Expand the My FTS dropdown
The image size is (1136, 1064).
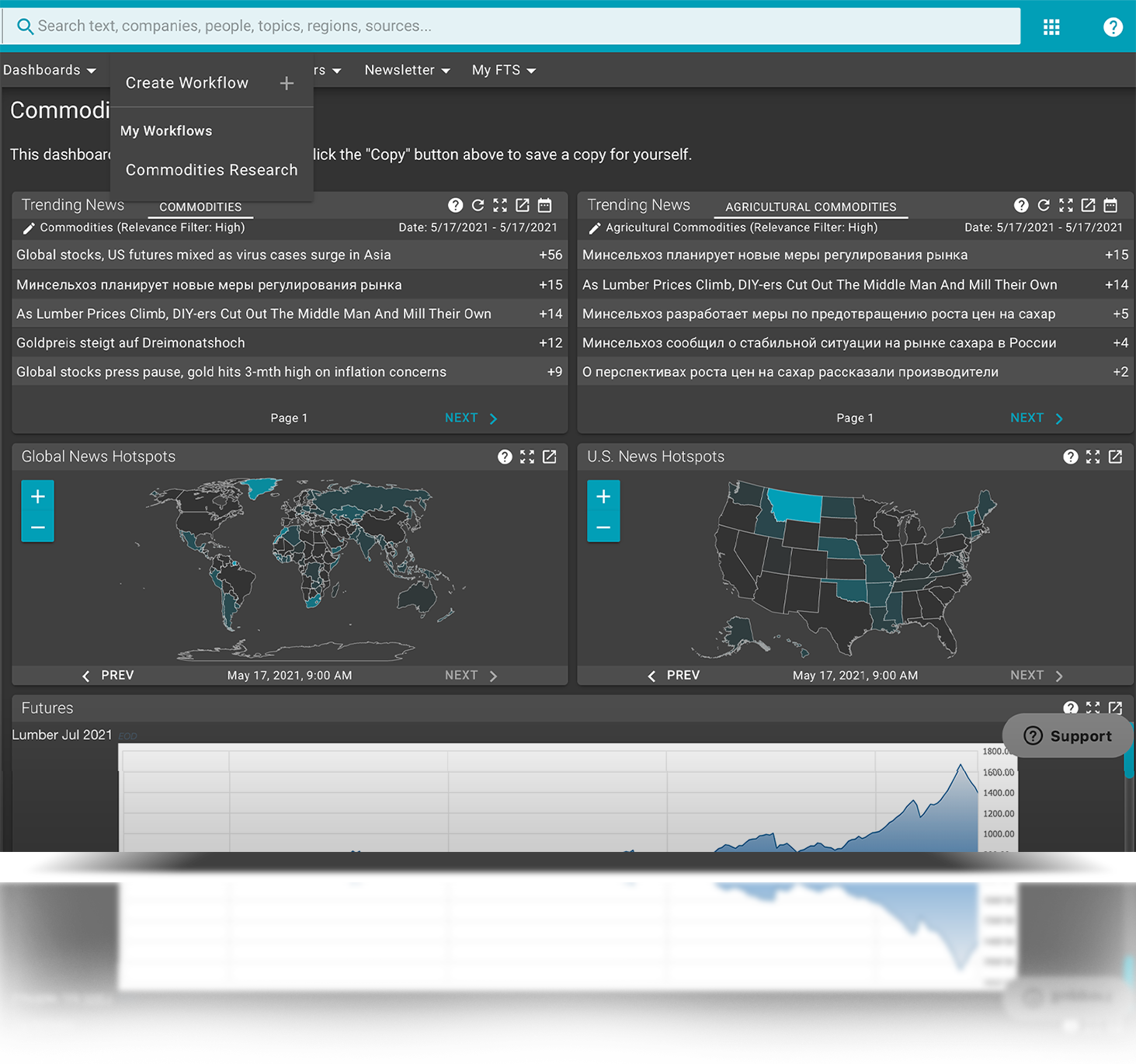click(x=503, y=70)
